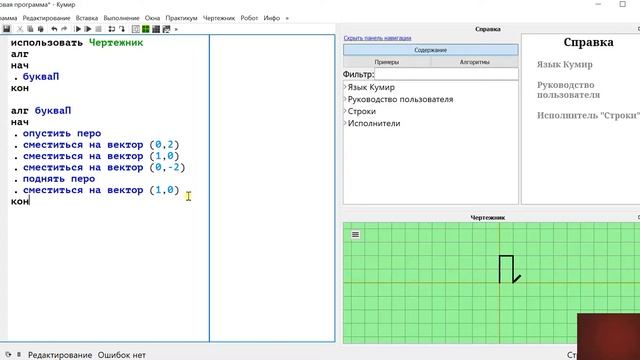Screen dimensions: 640x360
Task: Open the green Robot field window icon
Action: click(146, 29)
